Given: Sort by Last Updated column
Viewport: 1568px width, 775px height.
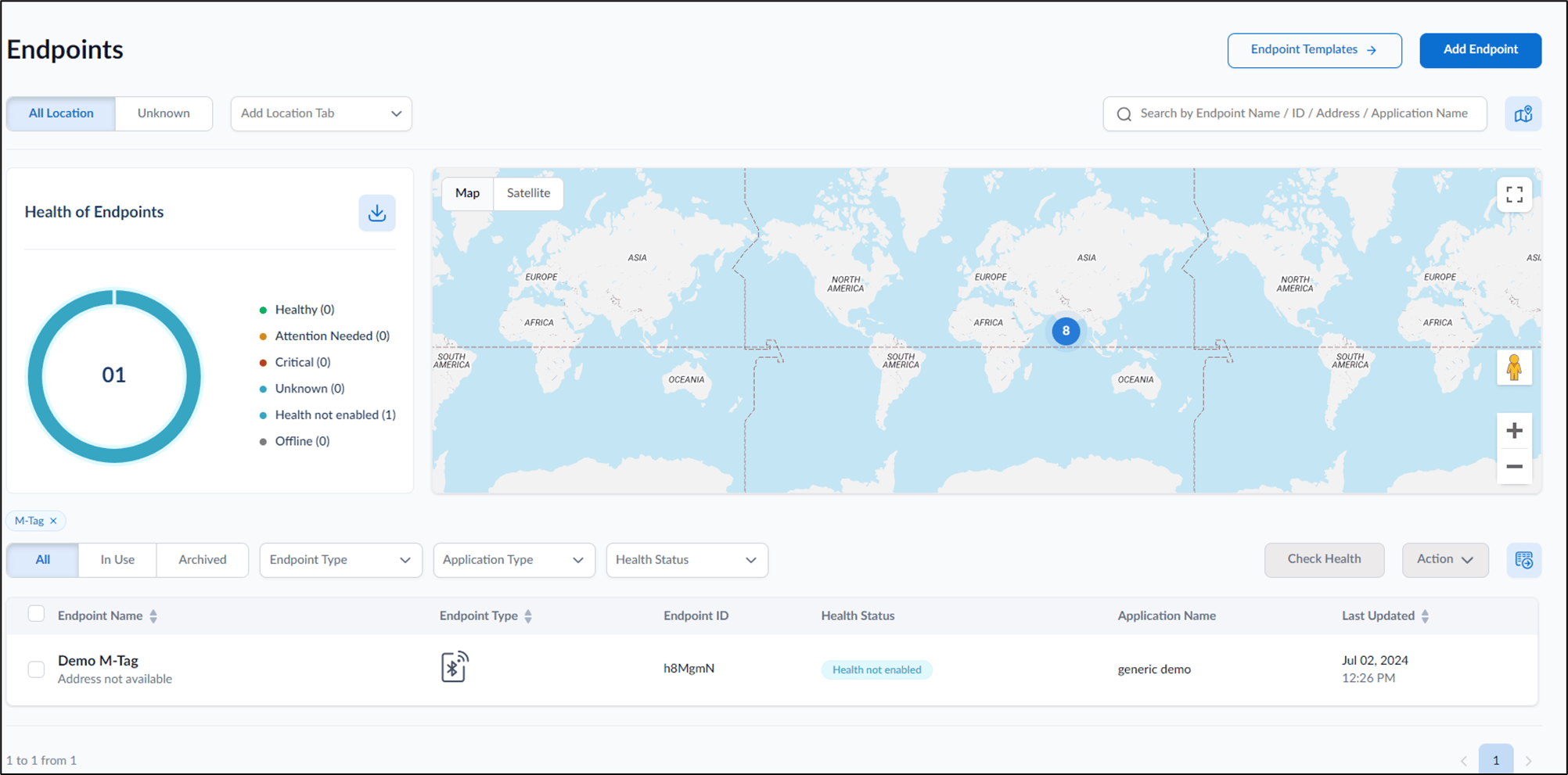Looking at the screenshot, I should (1425, 616).
